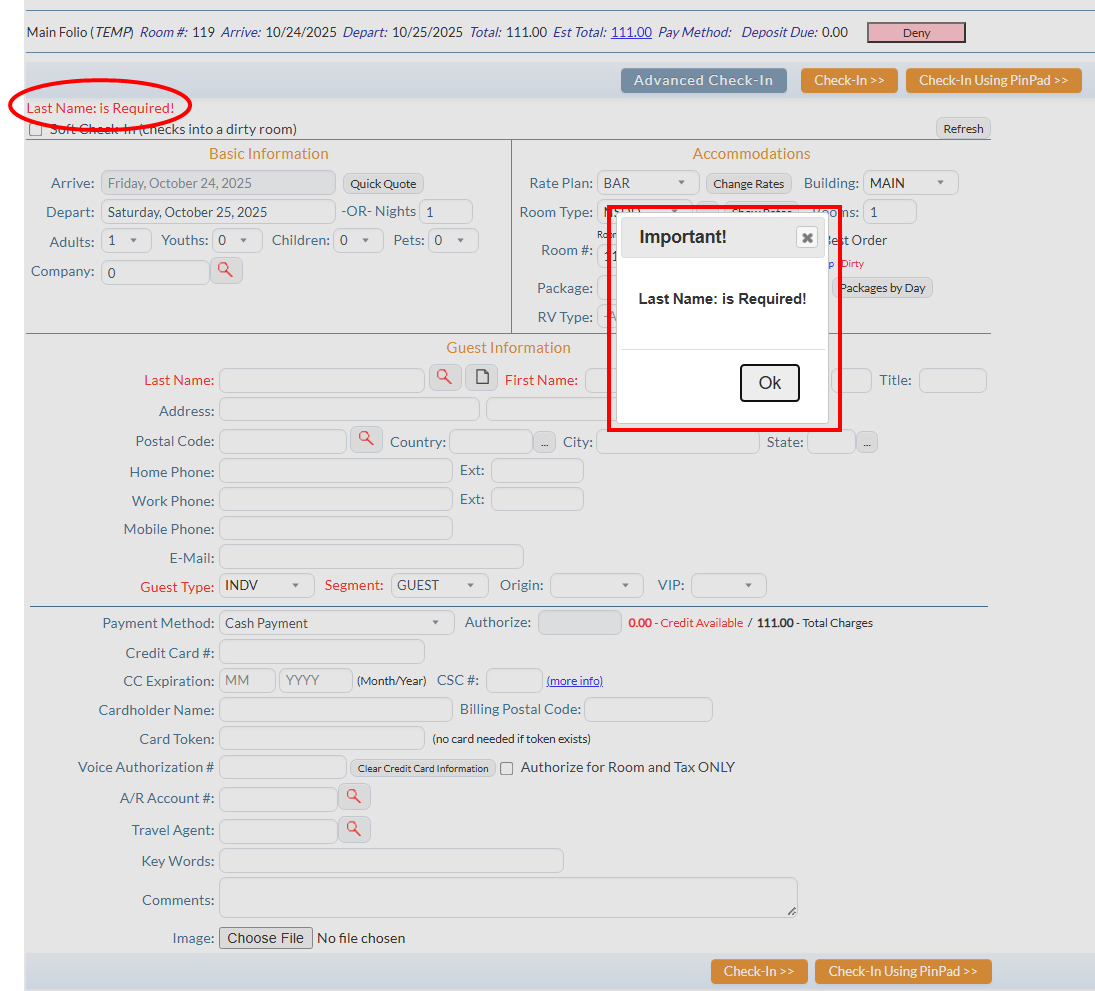This screenshot has width=1095, height=991.
Task: Open the Payment Method dropdown
Action: click(337, 623)
